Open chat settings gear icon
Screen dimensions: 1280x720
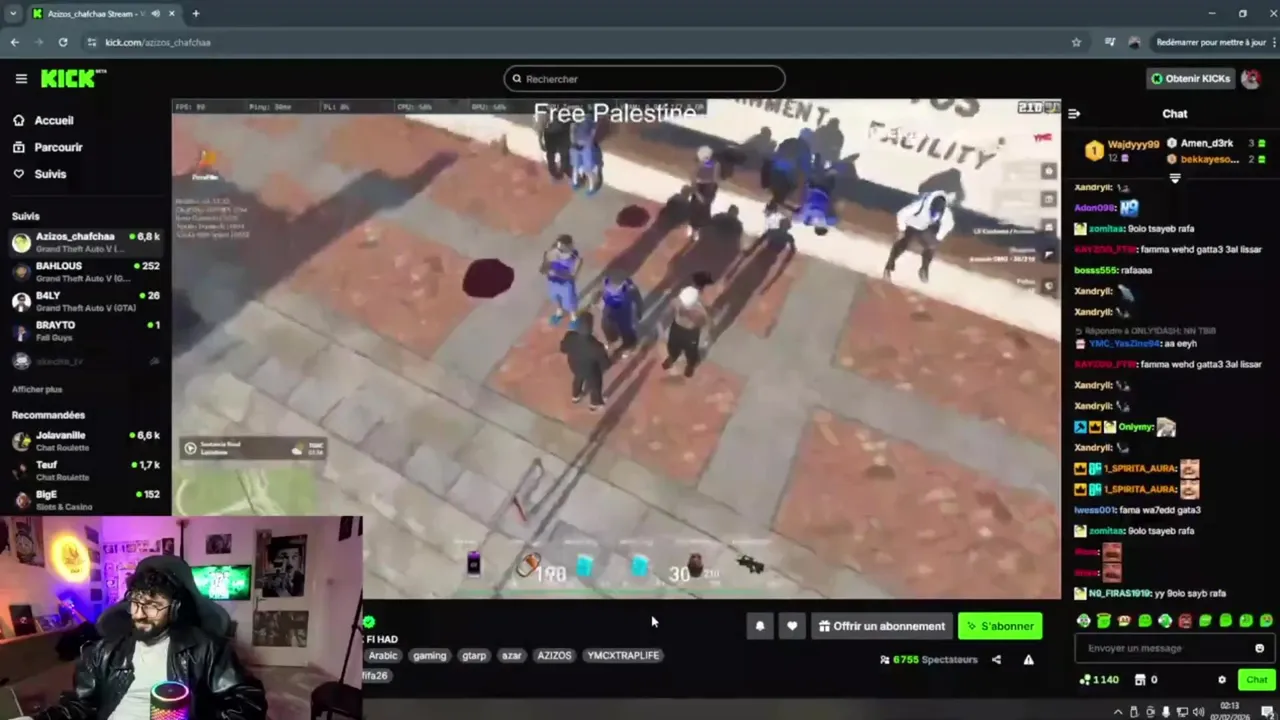tap(1221, 680)
